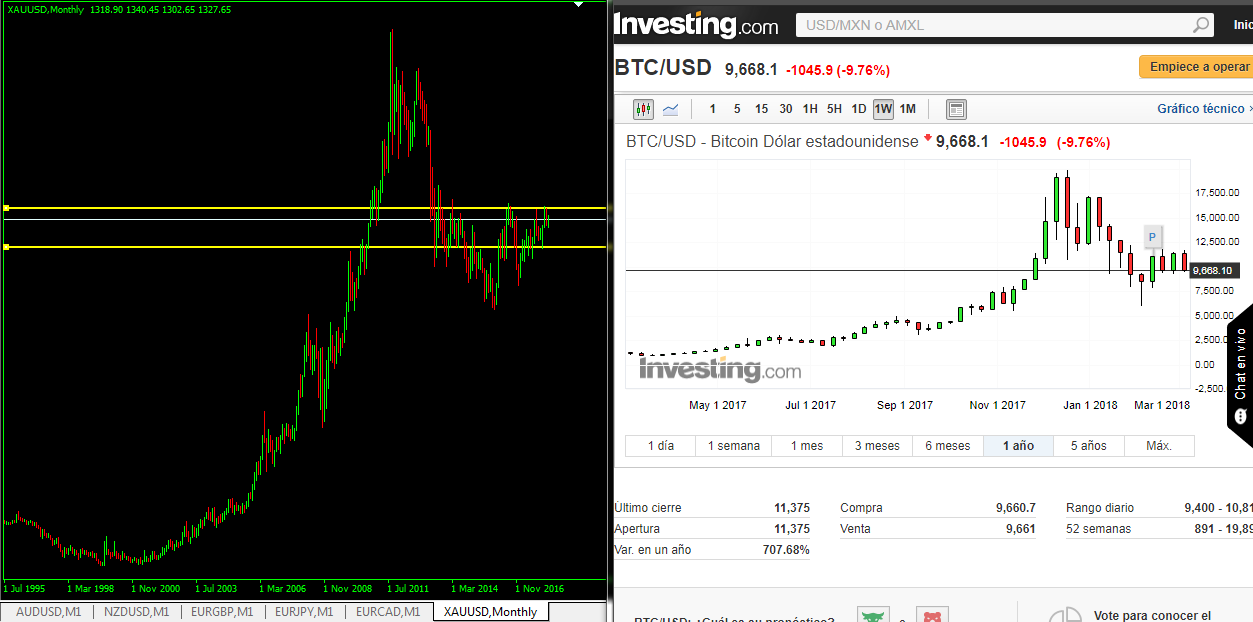The height and width of the screenshot is (622, 1253).
Task: Vote bullish with green bull icon
Action: click(874, 617)
